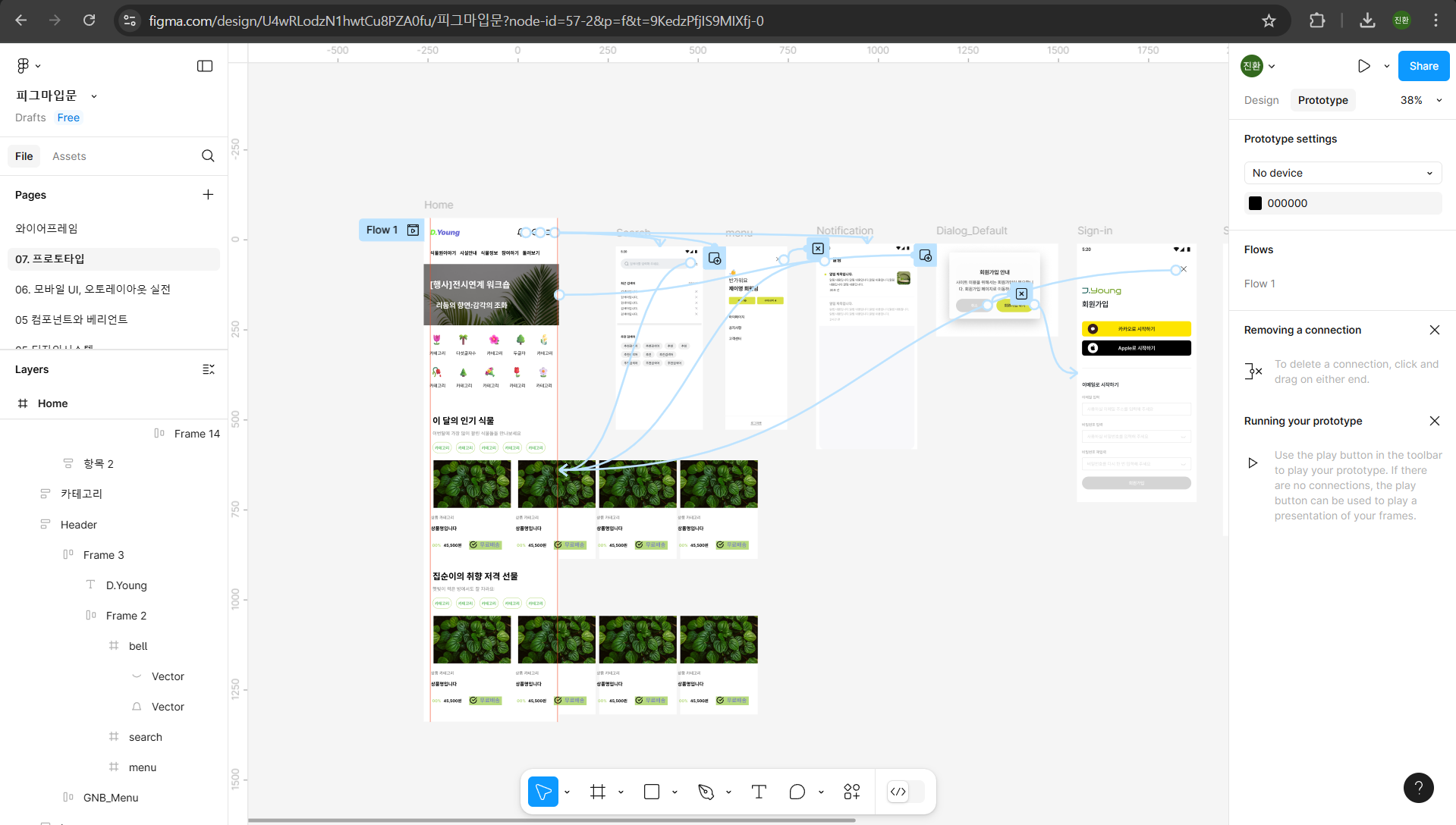Select the Rectangle shape tool
This screenshot has width=1456, height=825.
[x=652, y=792]
